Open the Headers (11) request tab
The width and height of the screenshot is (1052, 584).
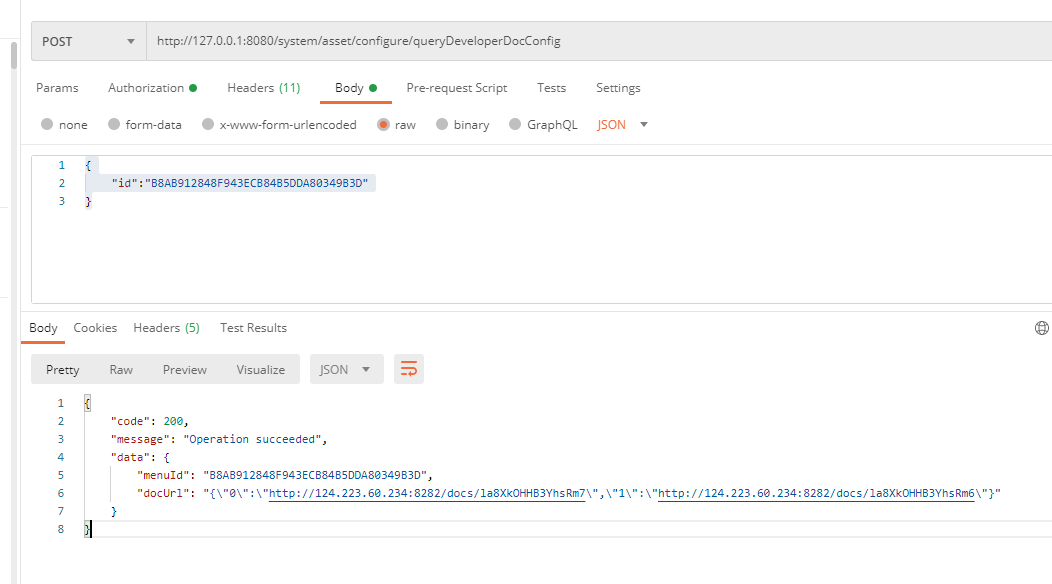click(x=263, y=88)
